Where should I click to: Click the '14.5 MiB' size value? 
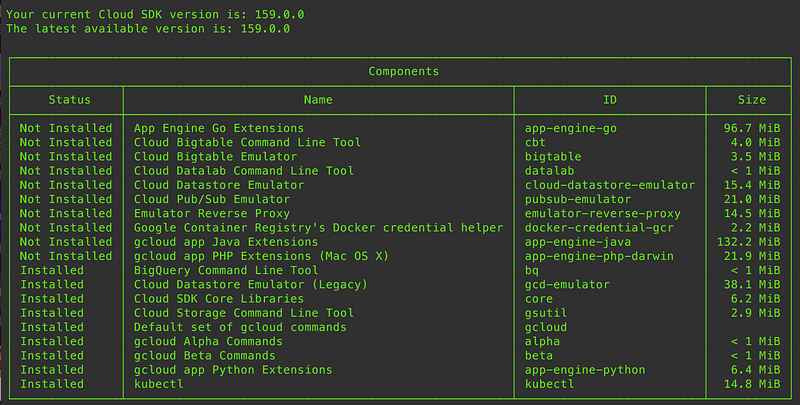click(x=752, y=214)
